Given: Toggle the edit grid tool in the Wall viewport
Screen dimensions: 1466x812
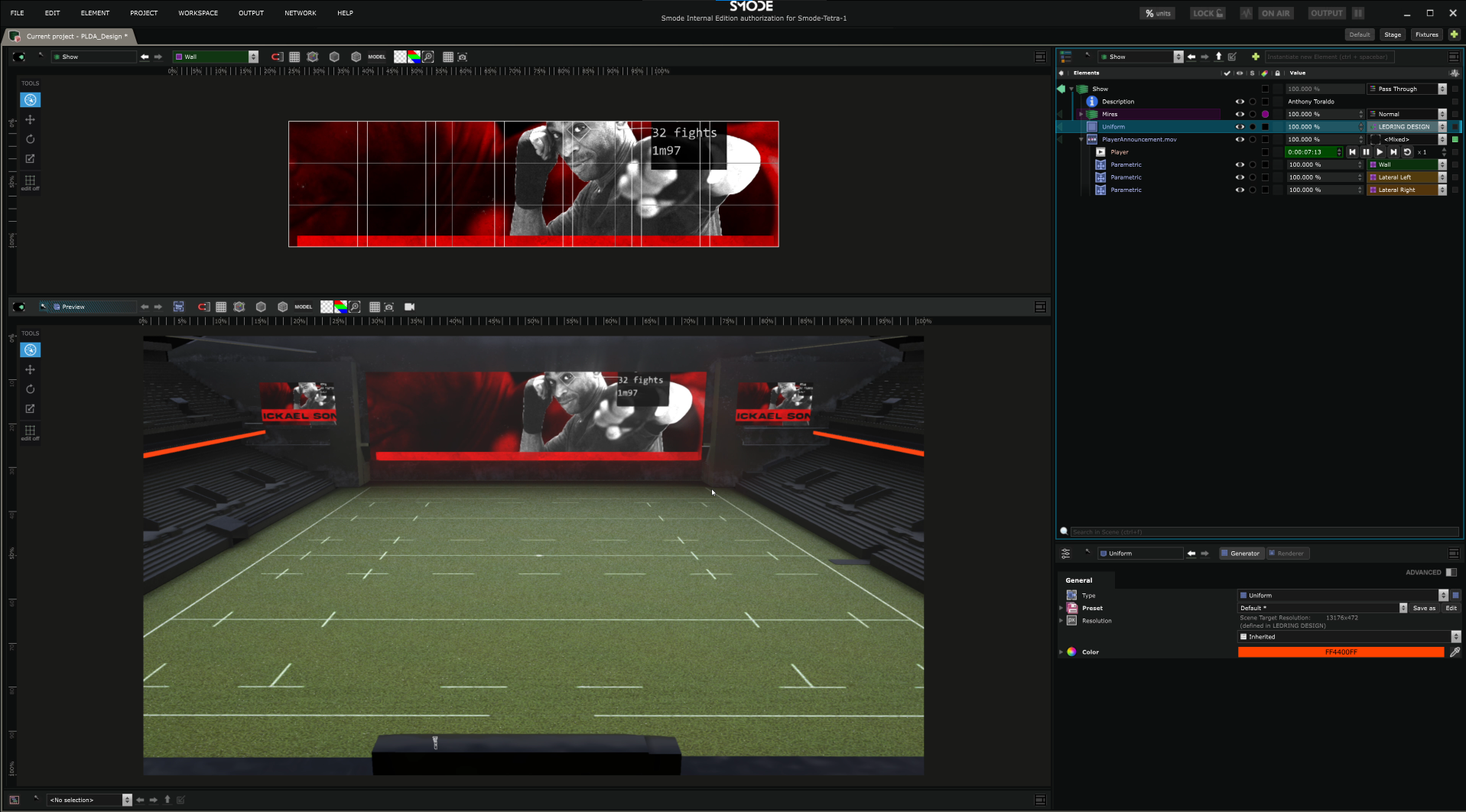Looking at the screenshot, I should click(30, 182).
